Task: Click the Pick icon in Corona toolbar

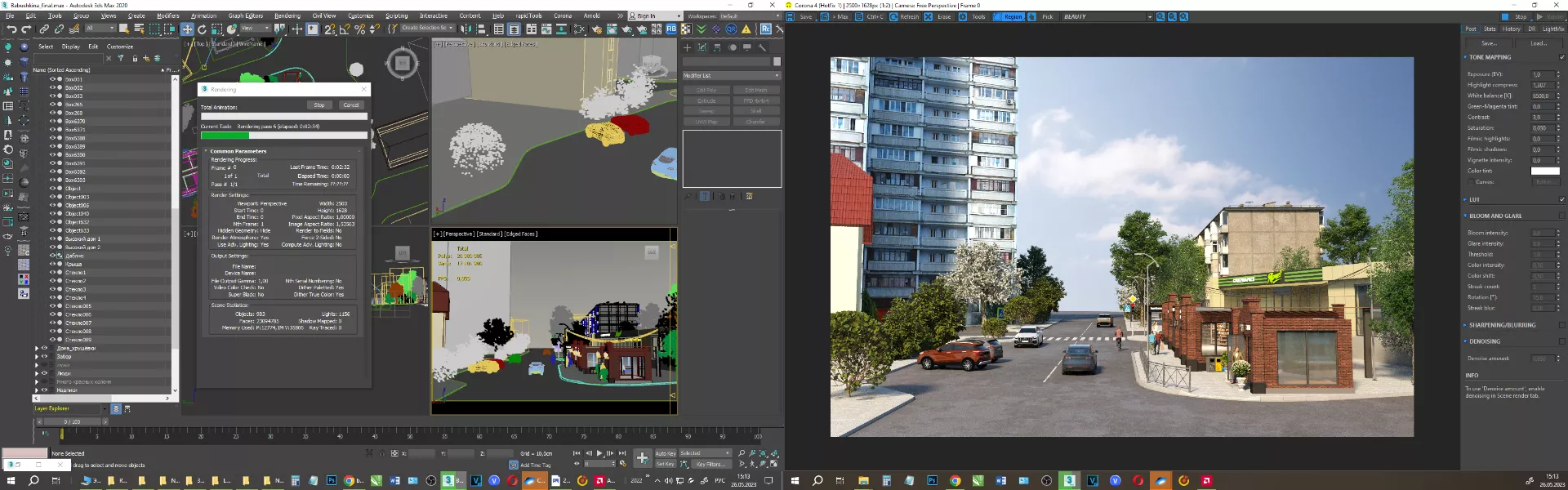Action: click(x=1032, y=16)
